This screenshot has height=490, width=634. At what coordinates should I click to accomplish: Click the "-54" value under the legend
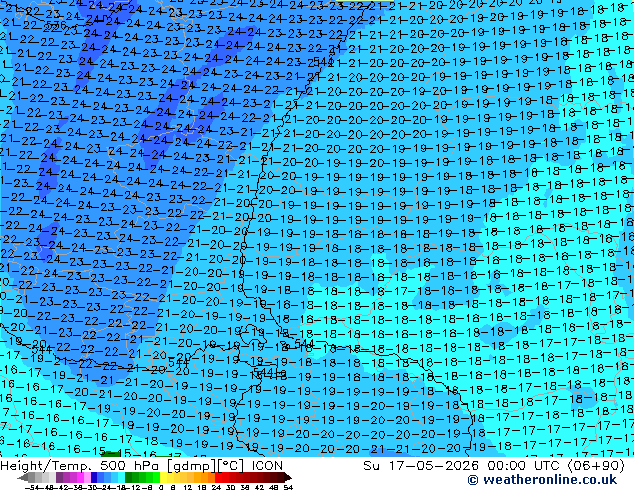[x=32, y=487]
